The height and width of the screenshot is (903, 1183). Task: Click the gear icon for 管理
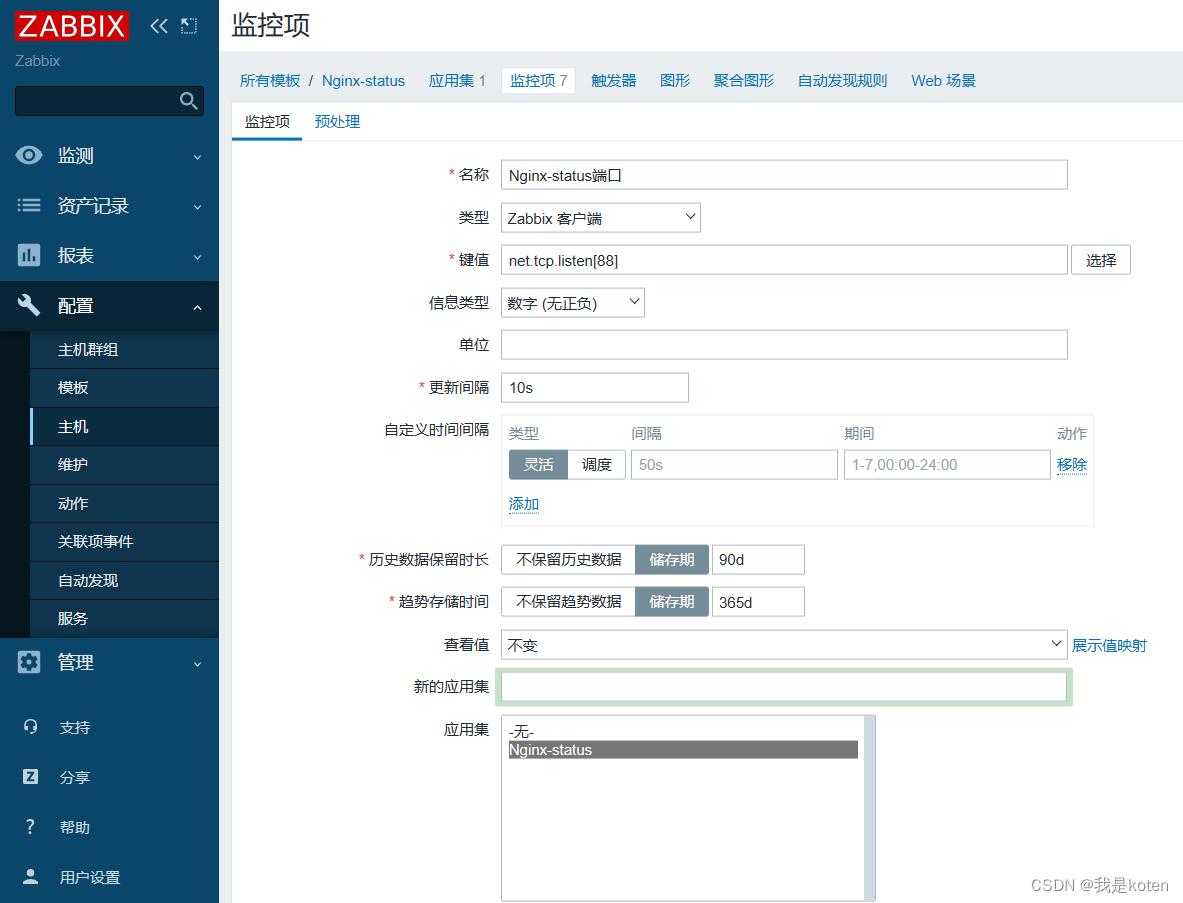point(29,662)
